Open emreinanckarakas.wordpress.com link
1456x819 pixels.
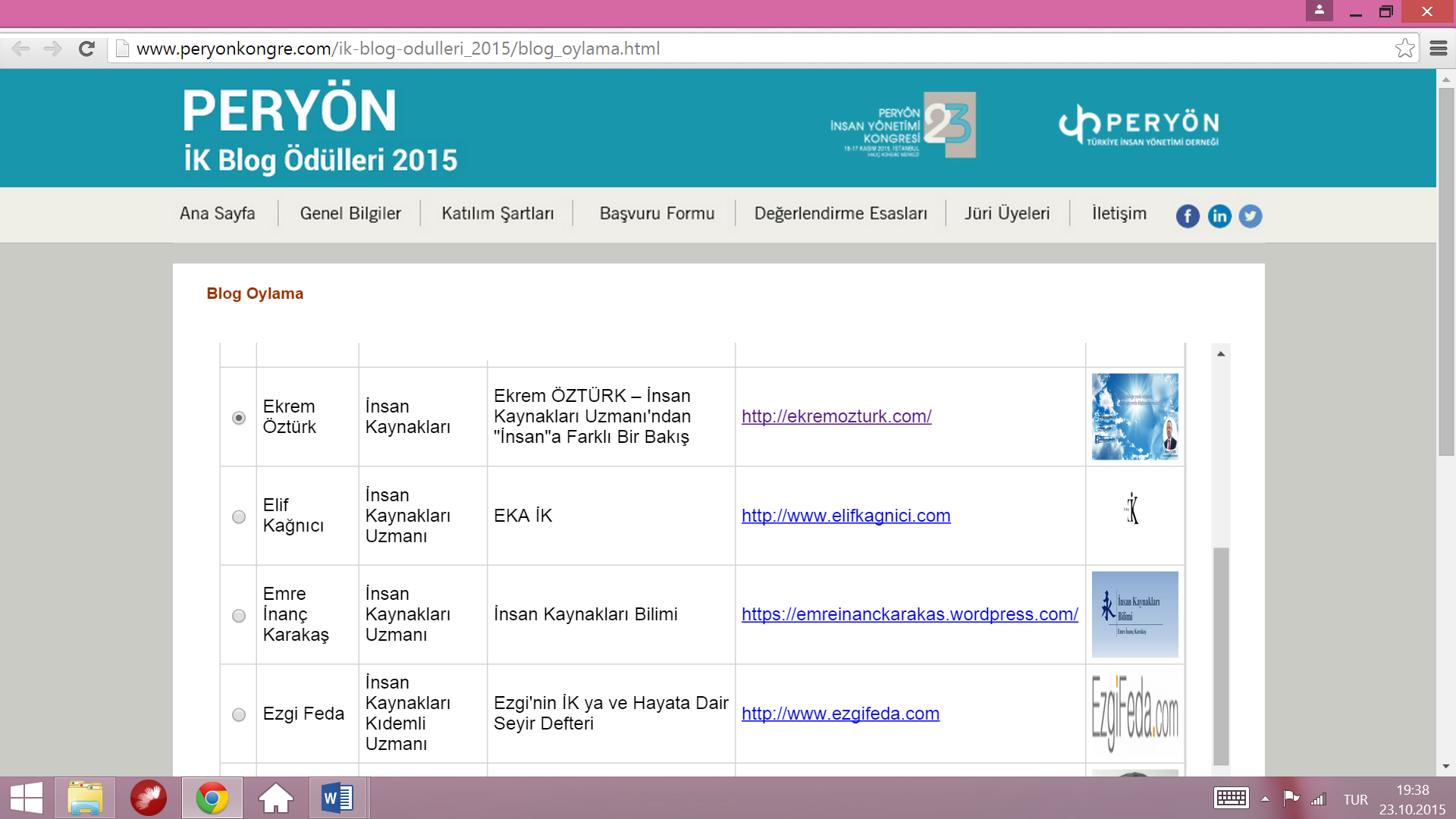point(909,614)
